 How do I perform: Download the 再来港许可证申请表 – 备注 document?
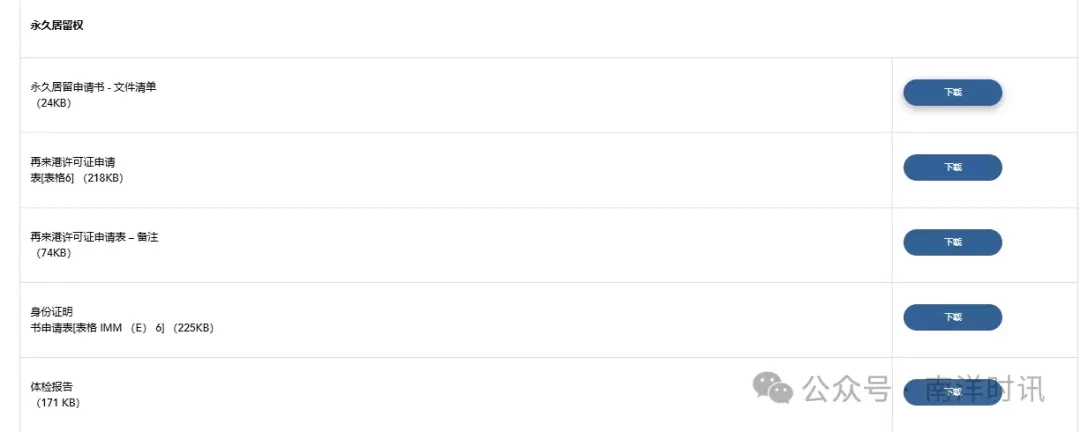(953, 243)
